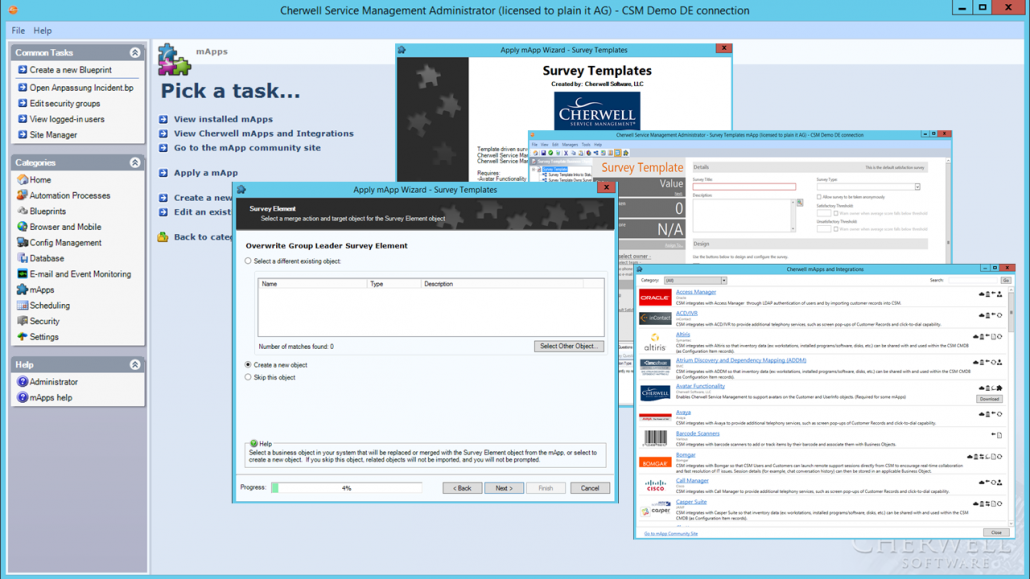The image size is (1030, 579).
Task: Open the Go to mApp Community Site link
Action: pyautogui.click(x=671, y=534)
